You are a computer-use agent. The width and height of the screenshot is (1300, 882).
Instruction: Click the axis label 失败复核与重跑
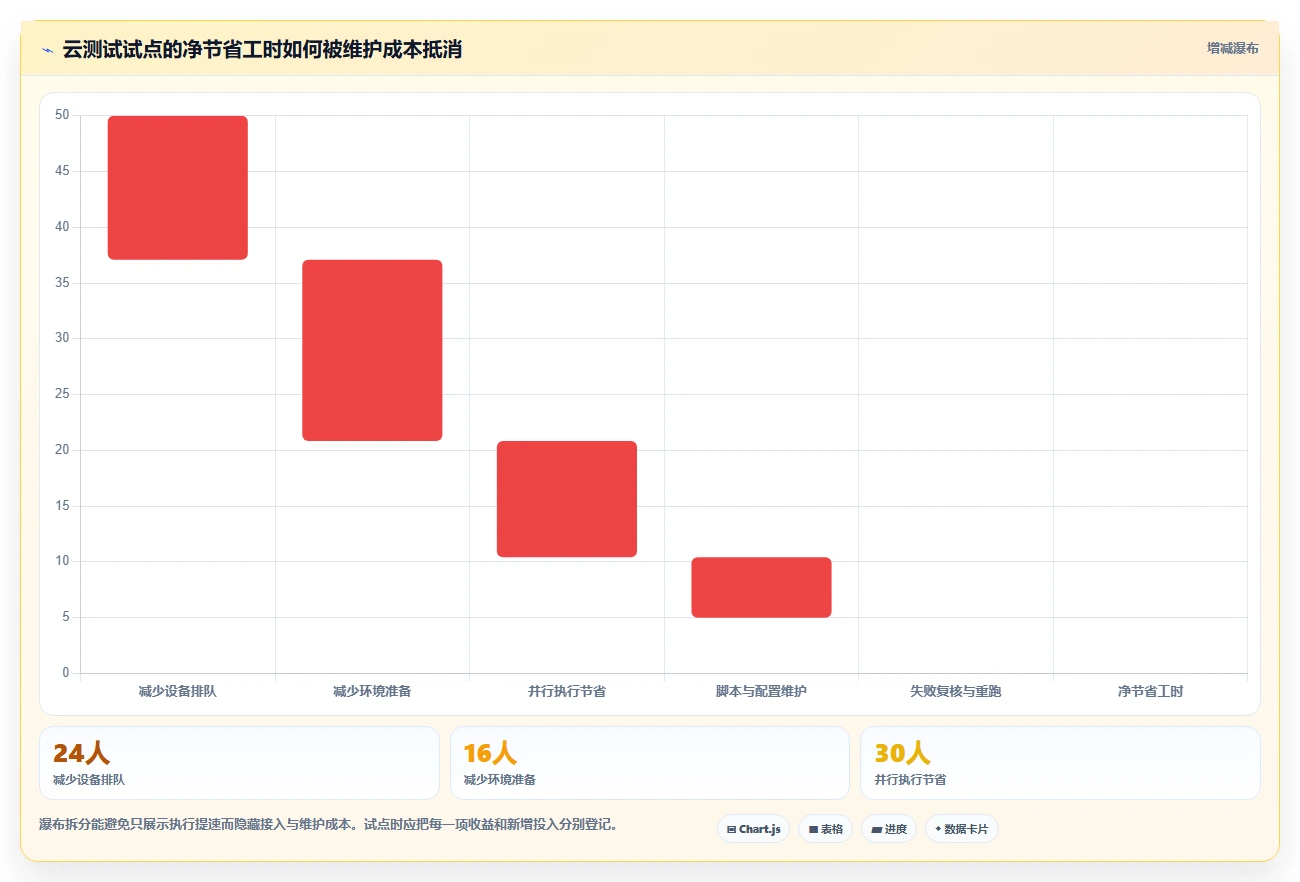(956, 691)
